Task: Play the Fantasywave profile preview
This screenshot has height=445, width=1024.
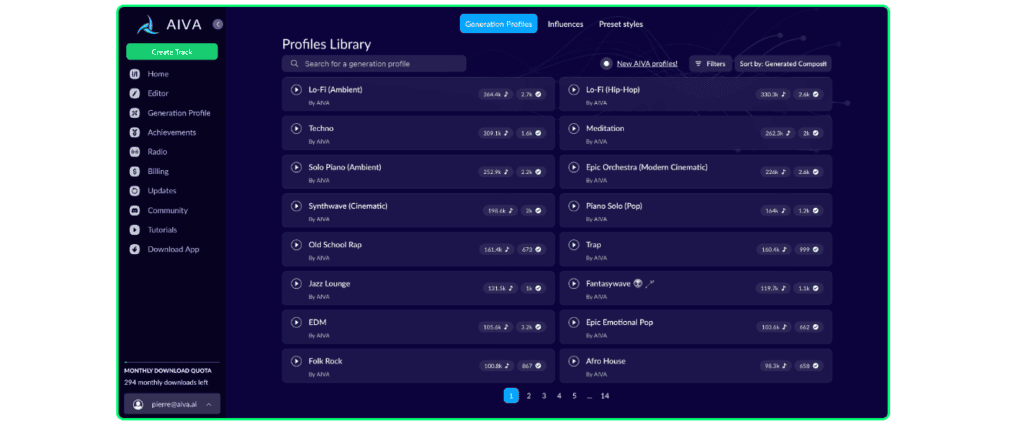Action: tap(573, 284)
